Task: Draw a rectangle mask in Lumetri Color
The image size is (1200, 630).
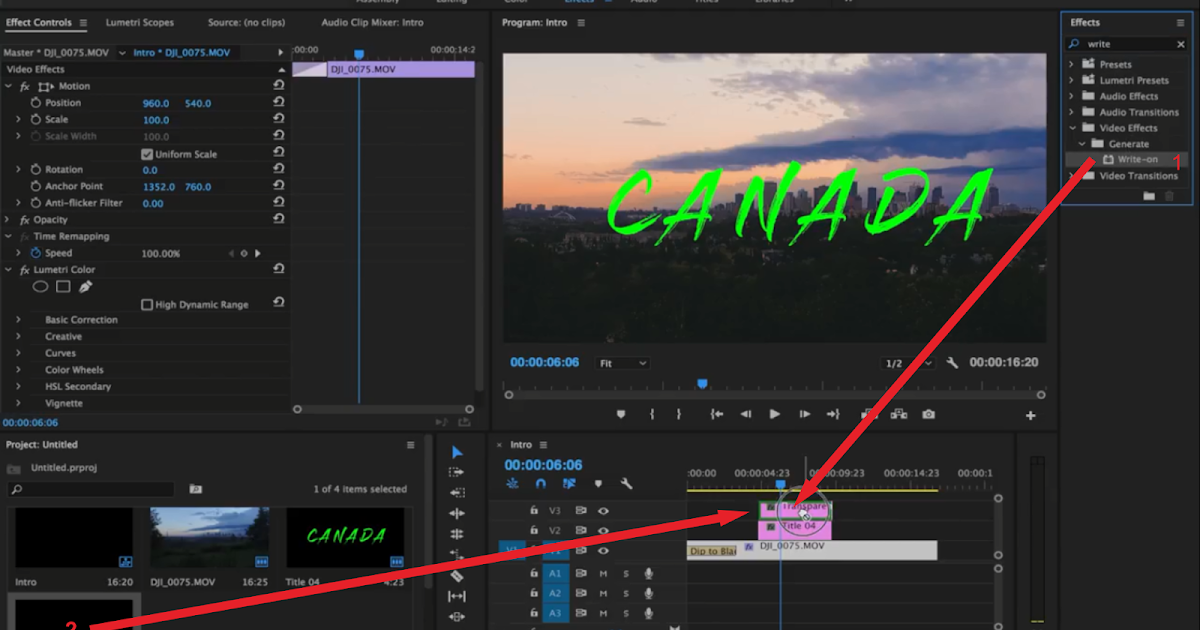Action: click(63, 287)
